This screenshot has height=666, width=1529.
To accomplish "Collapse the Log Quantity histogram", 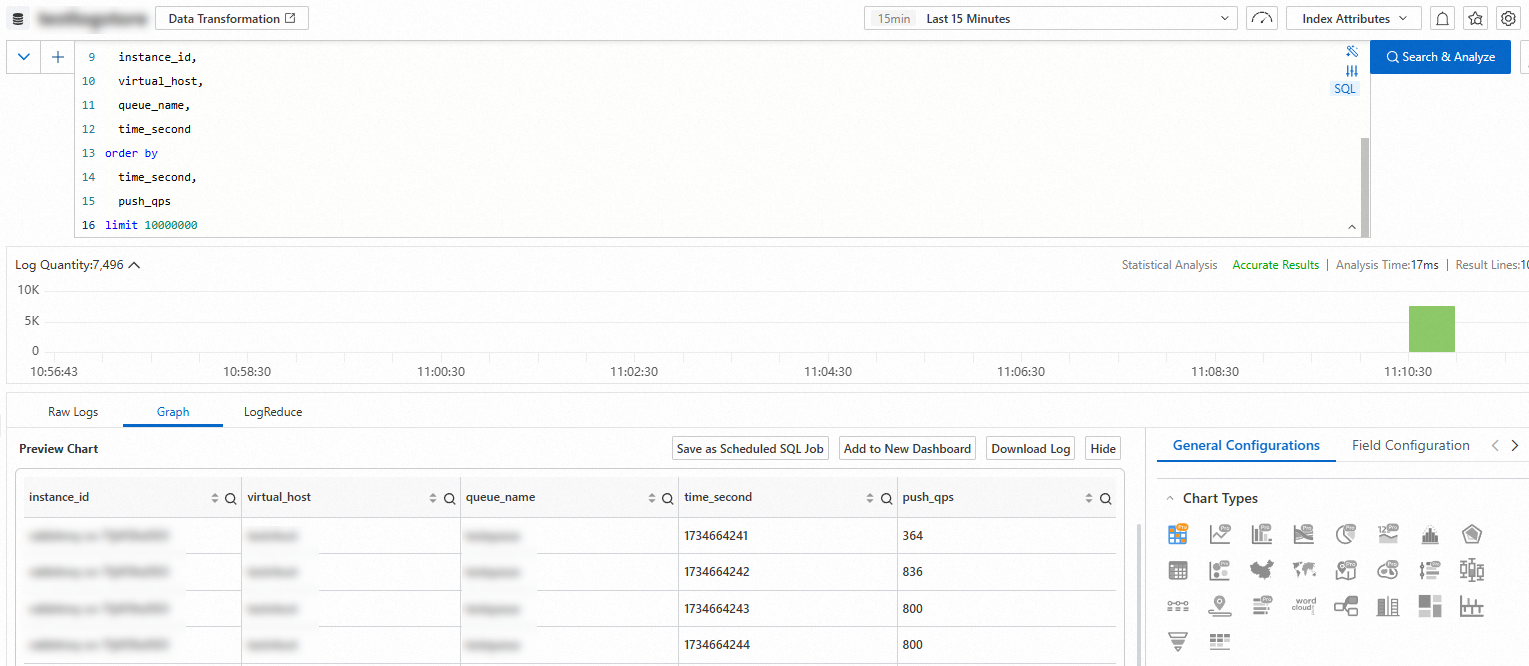I will 134,265.
